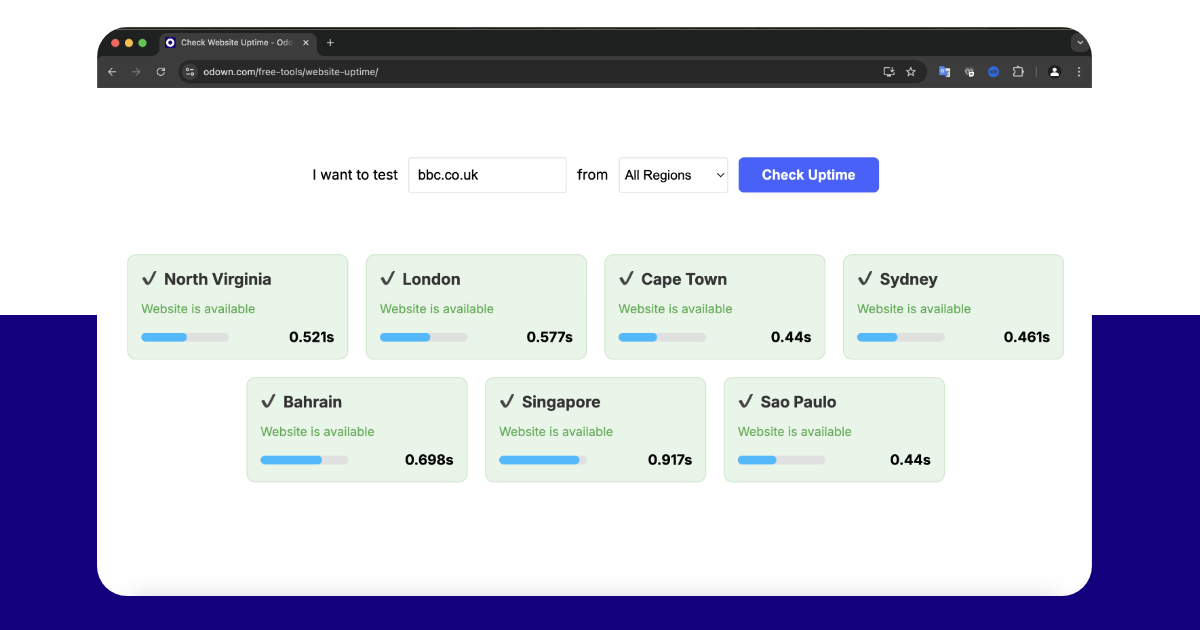
Task: Bookmark this page with the star icon
Action: coord(911,72)
